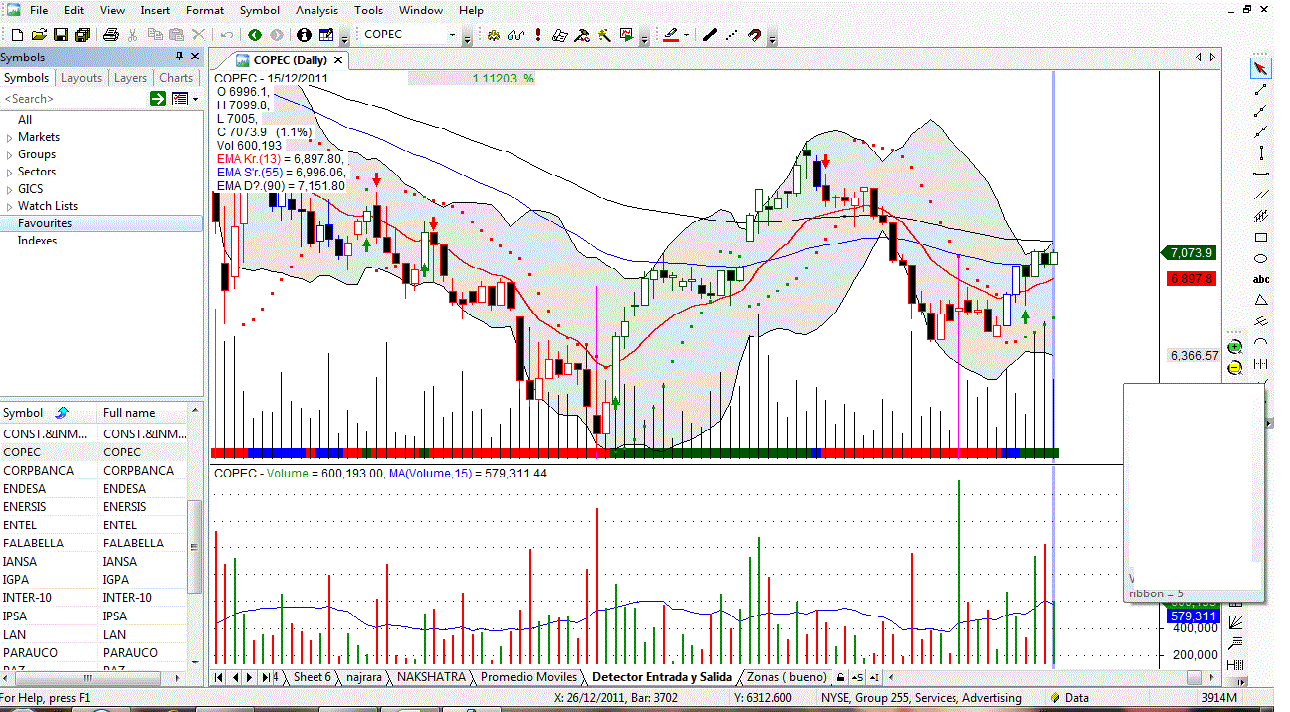Select the NAKSHATRA sheet tab
1290x712 pixels.
click(x=431, y=677)
